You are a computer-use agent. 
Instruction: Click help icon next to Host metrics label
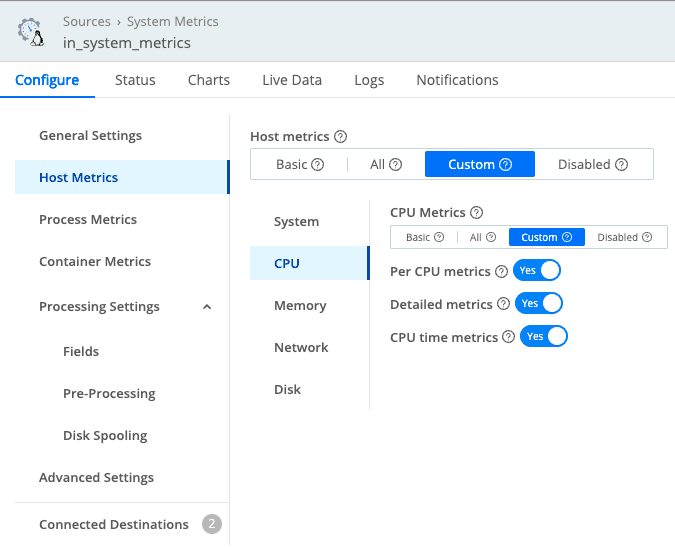pyautogui.click(x=341, y=136)
